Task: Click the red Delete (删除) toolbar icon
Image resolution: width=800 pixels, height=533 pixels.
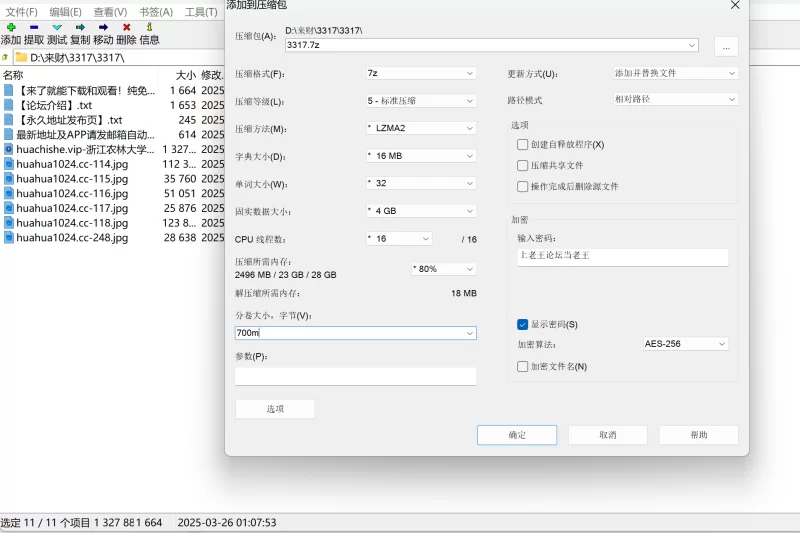Action: pyautogui.click(x=127, y=27)
